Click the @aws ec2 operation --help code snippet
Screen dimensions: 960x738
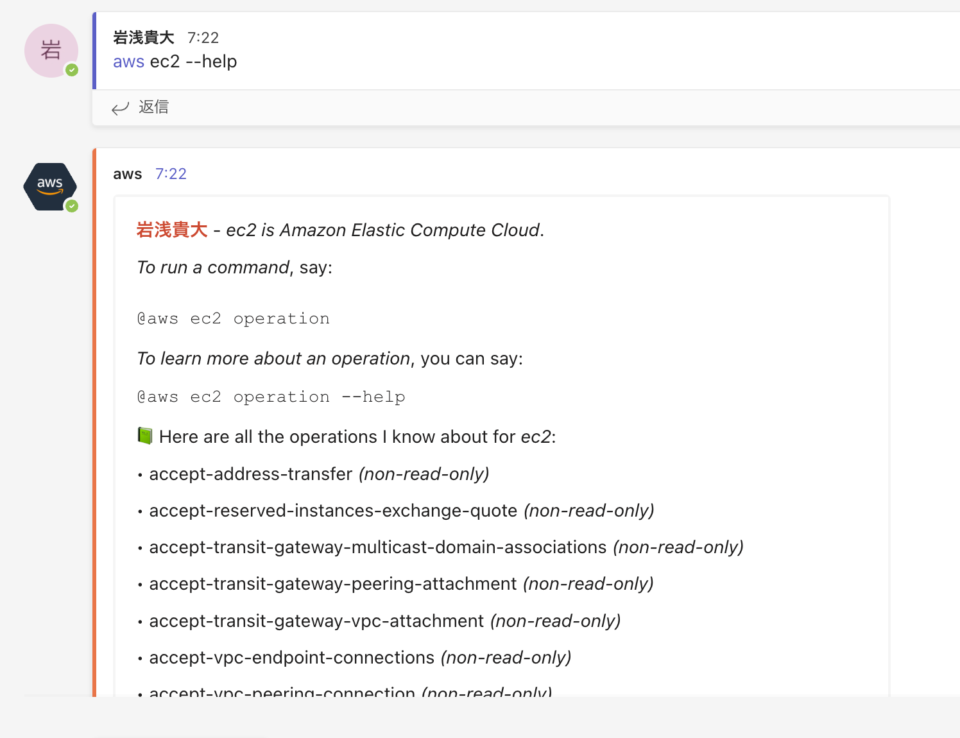coord(271,396)
